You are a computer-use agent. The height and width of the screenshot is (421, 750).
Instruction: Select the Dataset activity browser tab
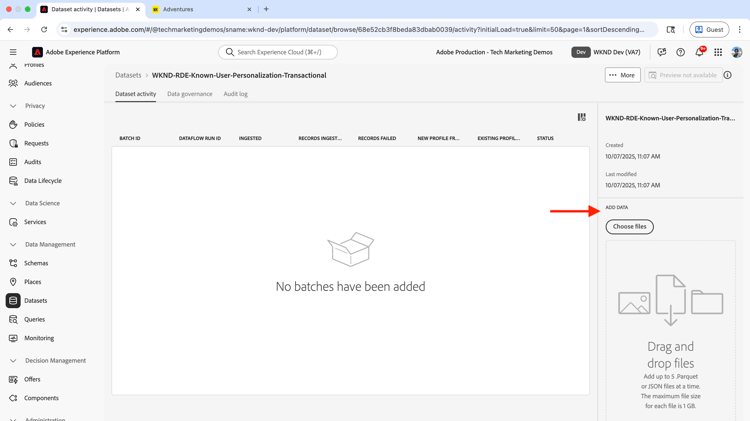point(89,9)
